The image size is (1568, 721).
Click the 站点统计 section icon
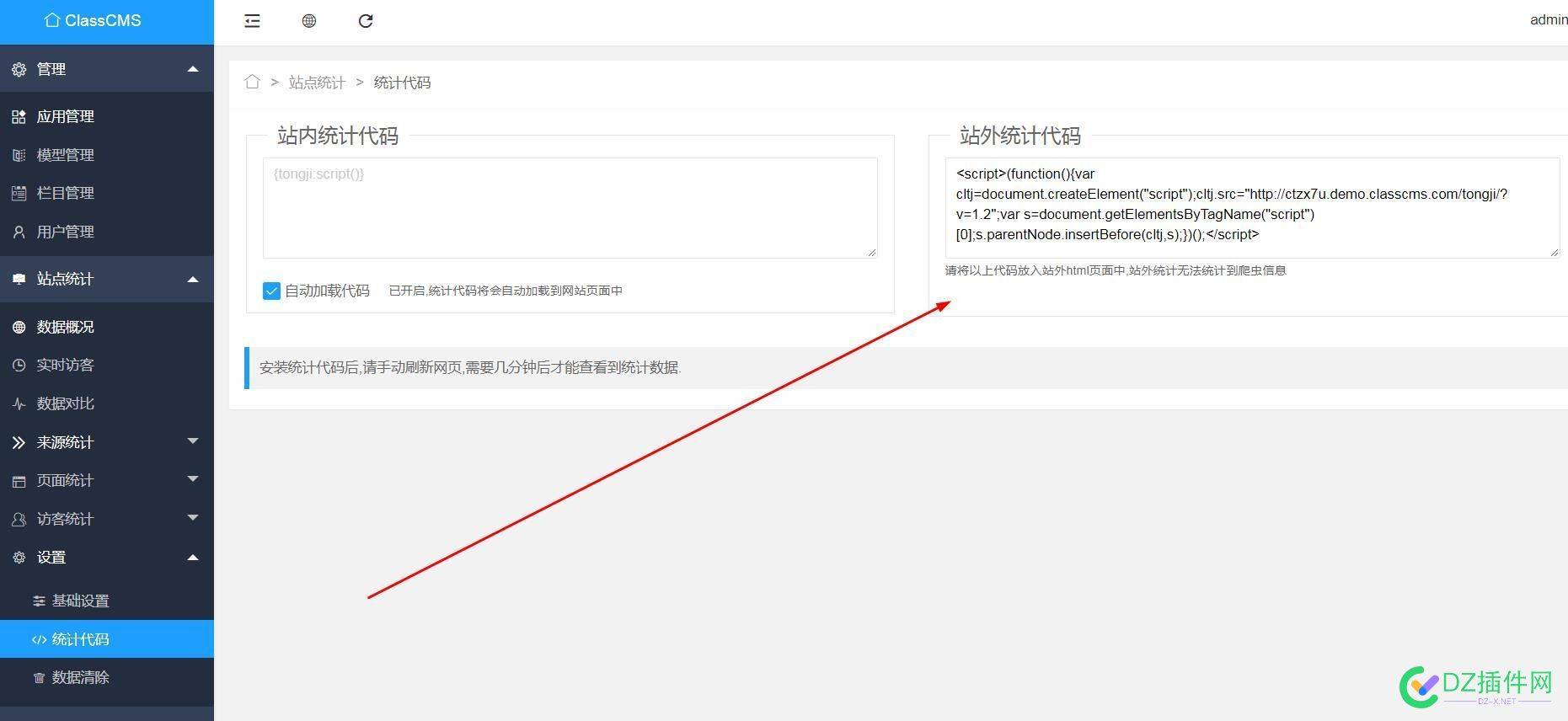19,279
